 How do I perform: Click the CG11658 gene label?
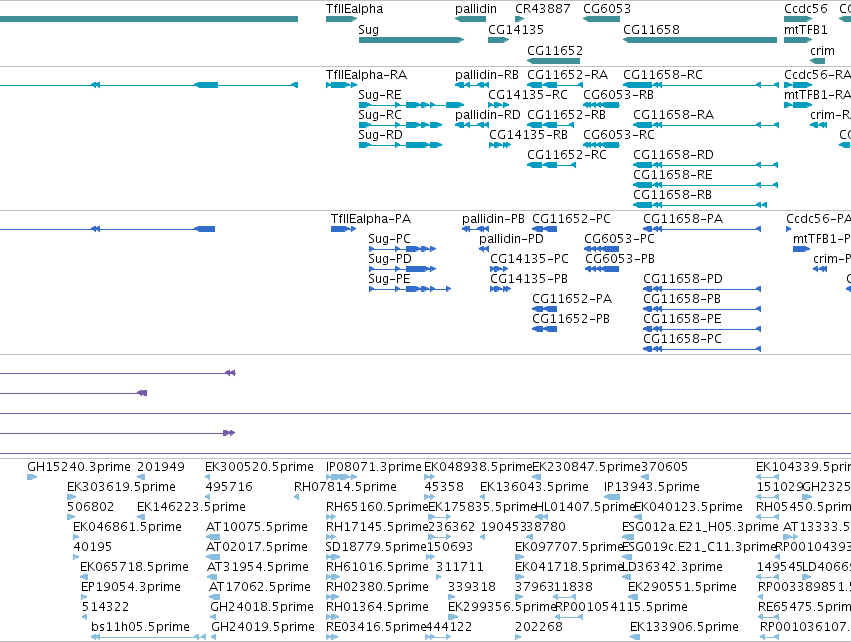pos(651,30)
